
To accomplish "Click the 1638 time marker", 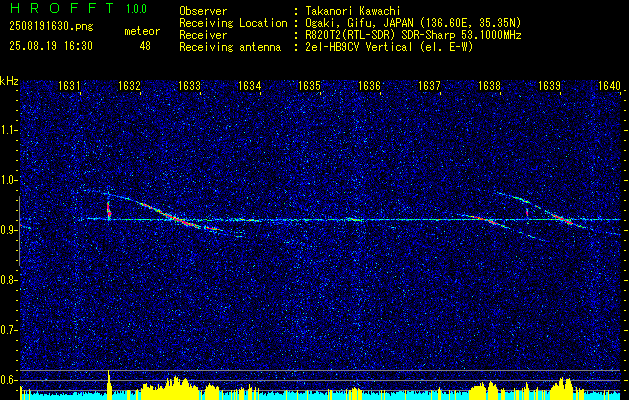I will click(489, 86).
